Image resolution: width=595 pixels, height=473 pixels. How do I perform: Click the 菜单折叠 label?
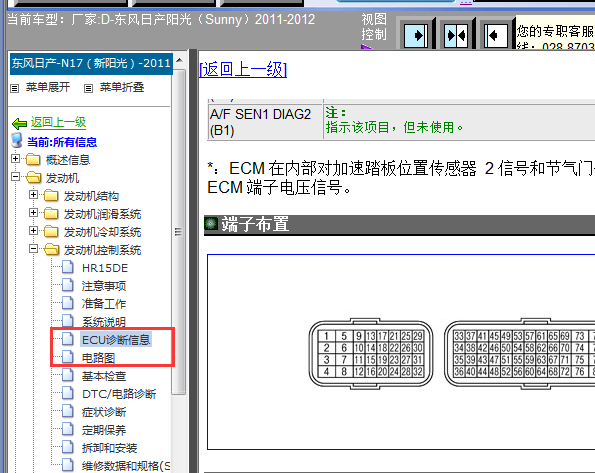click(x=122, y=87)
